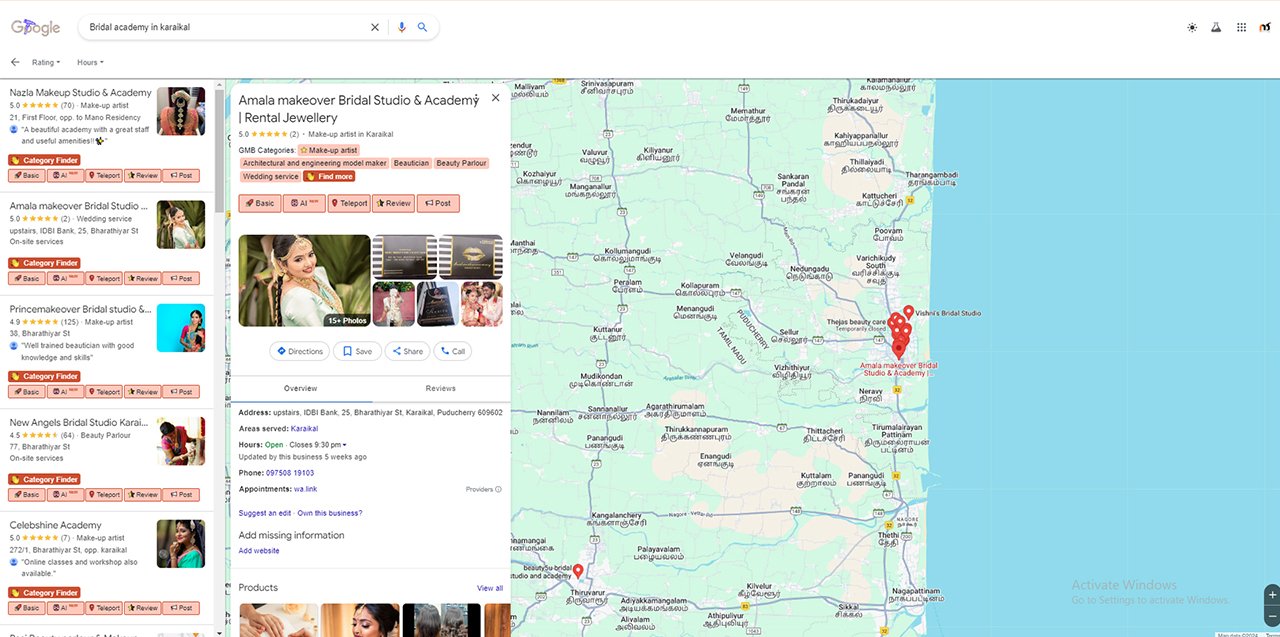
Task: Zoom in the map with plus button
Action: point(1272,594)
